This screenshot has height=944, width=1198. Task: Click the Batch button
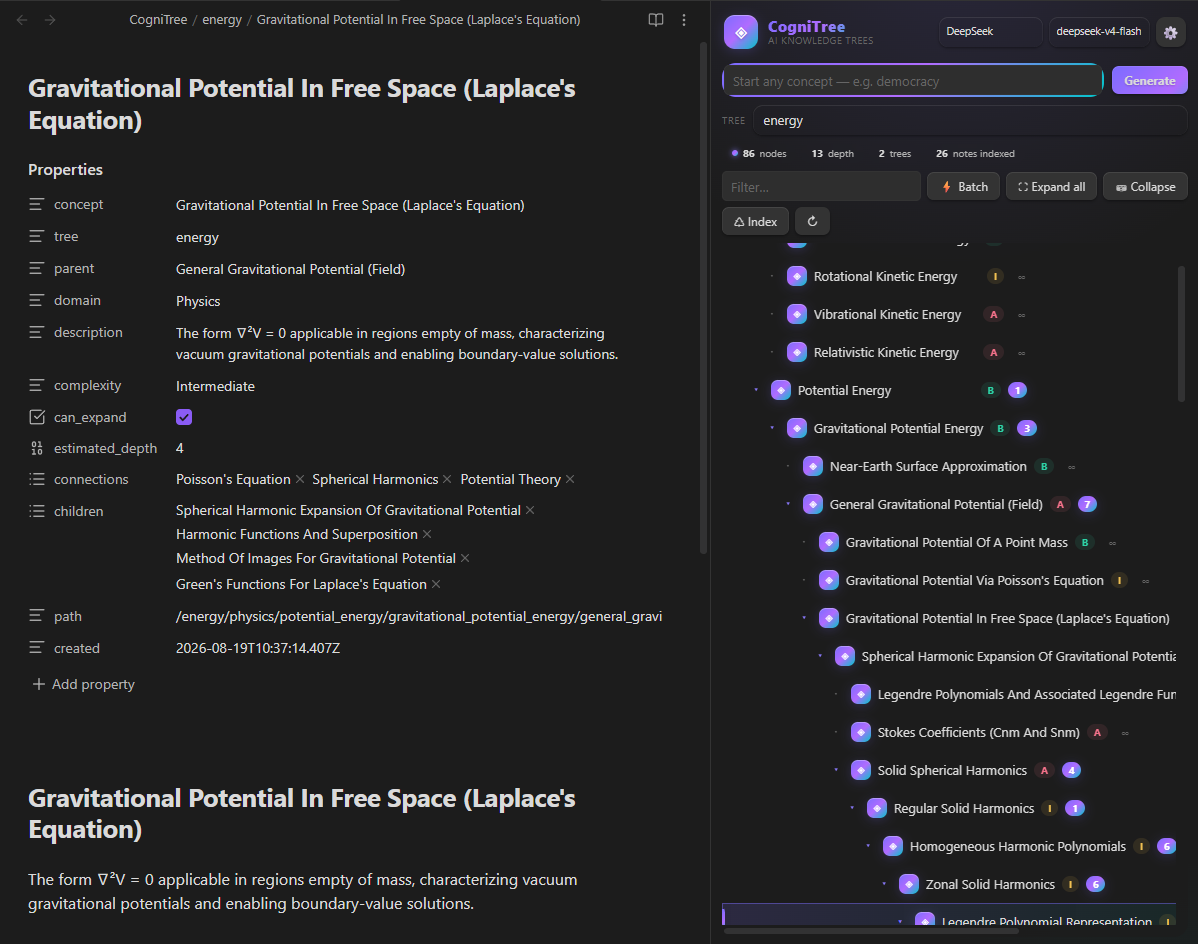pos(963,186)
